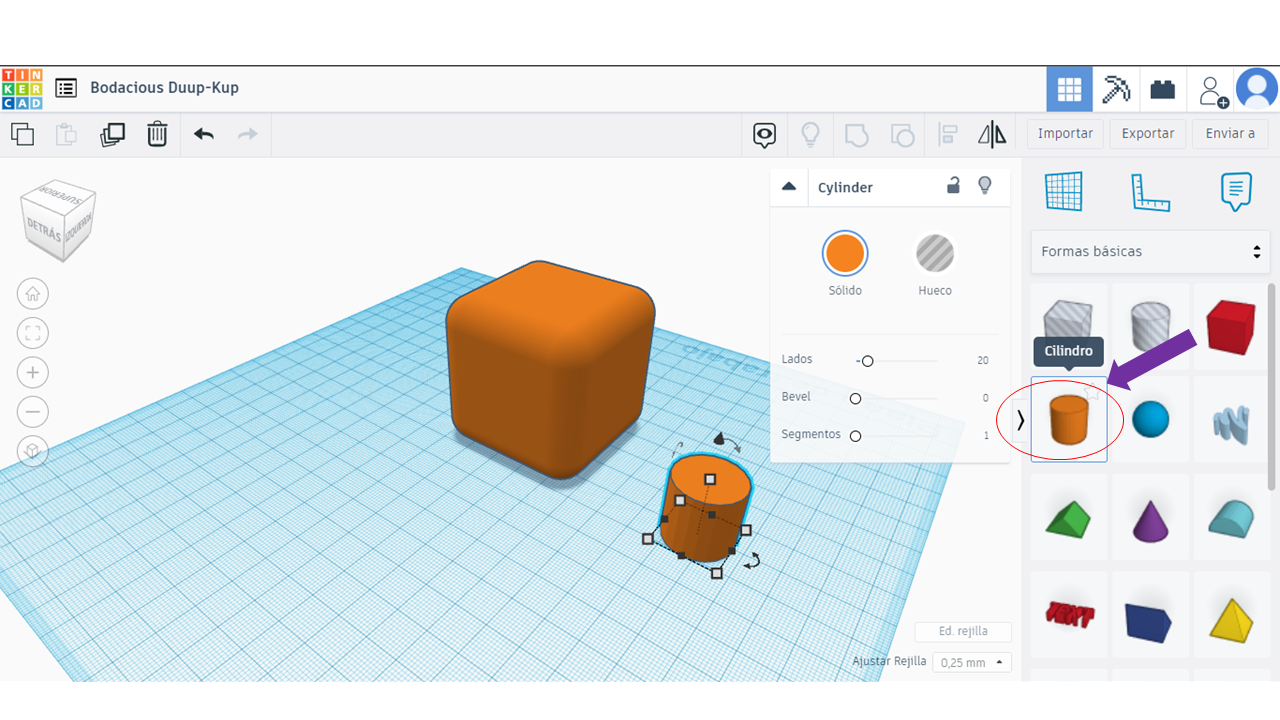Pick the Scribble shape
The height and width of the screenshot is (720, 1280).
tap(1231, 420)
